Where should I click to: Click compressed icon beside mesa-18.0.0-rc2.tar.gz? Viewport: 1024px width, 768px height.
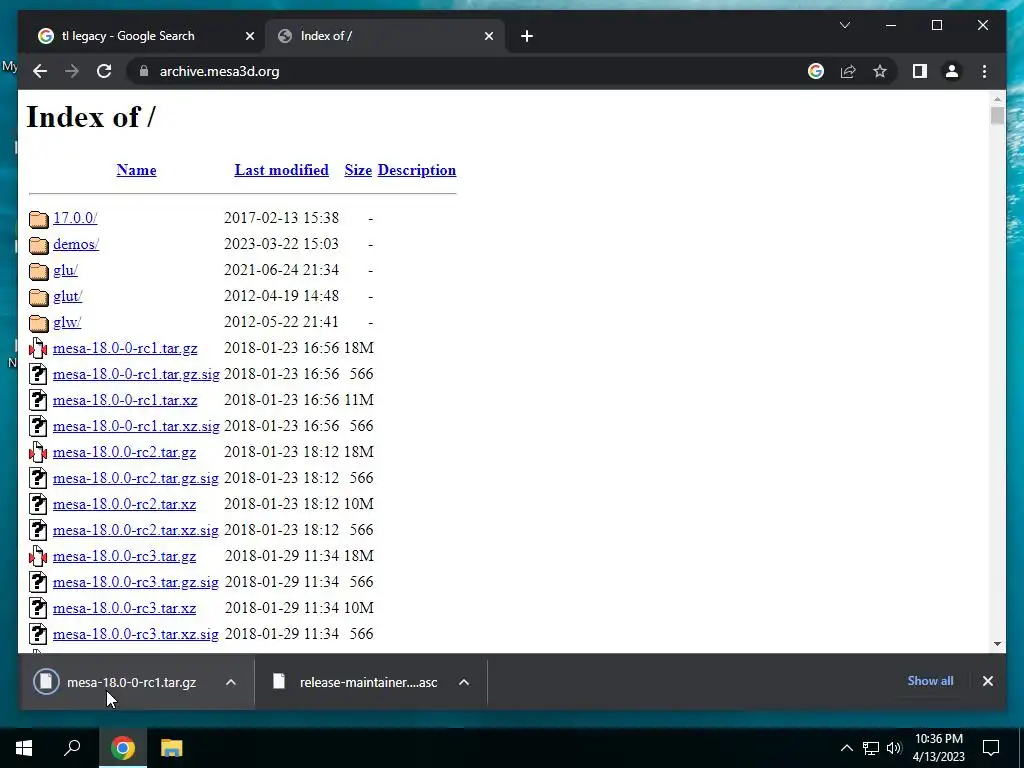point(39,452)
